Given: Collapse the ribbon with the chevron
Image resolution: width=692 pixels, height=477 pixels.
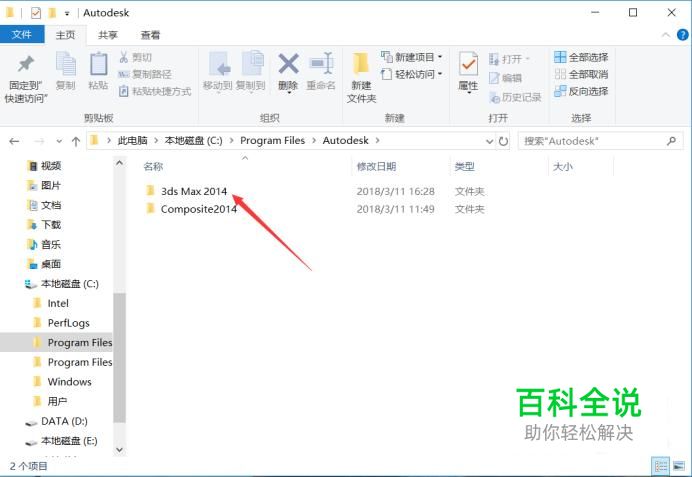Looking at the screenshot, I should 666,35.
